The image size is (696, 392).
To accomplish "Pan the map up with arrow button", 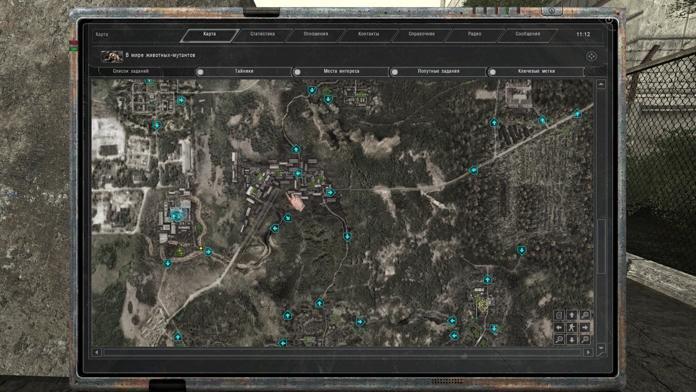I will click(x=572, y=315).
